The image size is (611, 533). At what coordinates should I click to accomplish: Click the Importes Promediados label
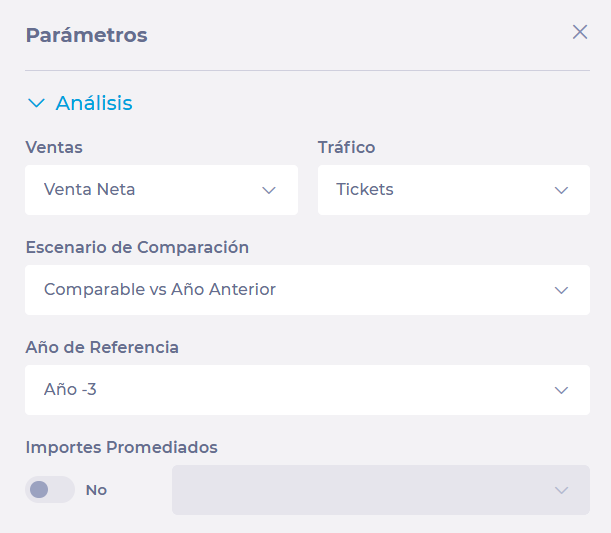(121, 447)
